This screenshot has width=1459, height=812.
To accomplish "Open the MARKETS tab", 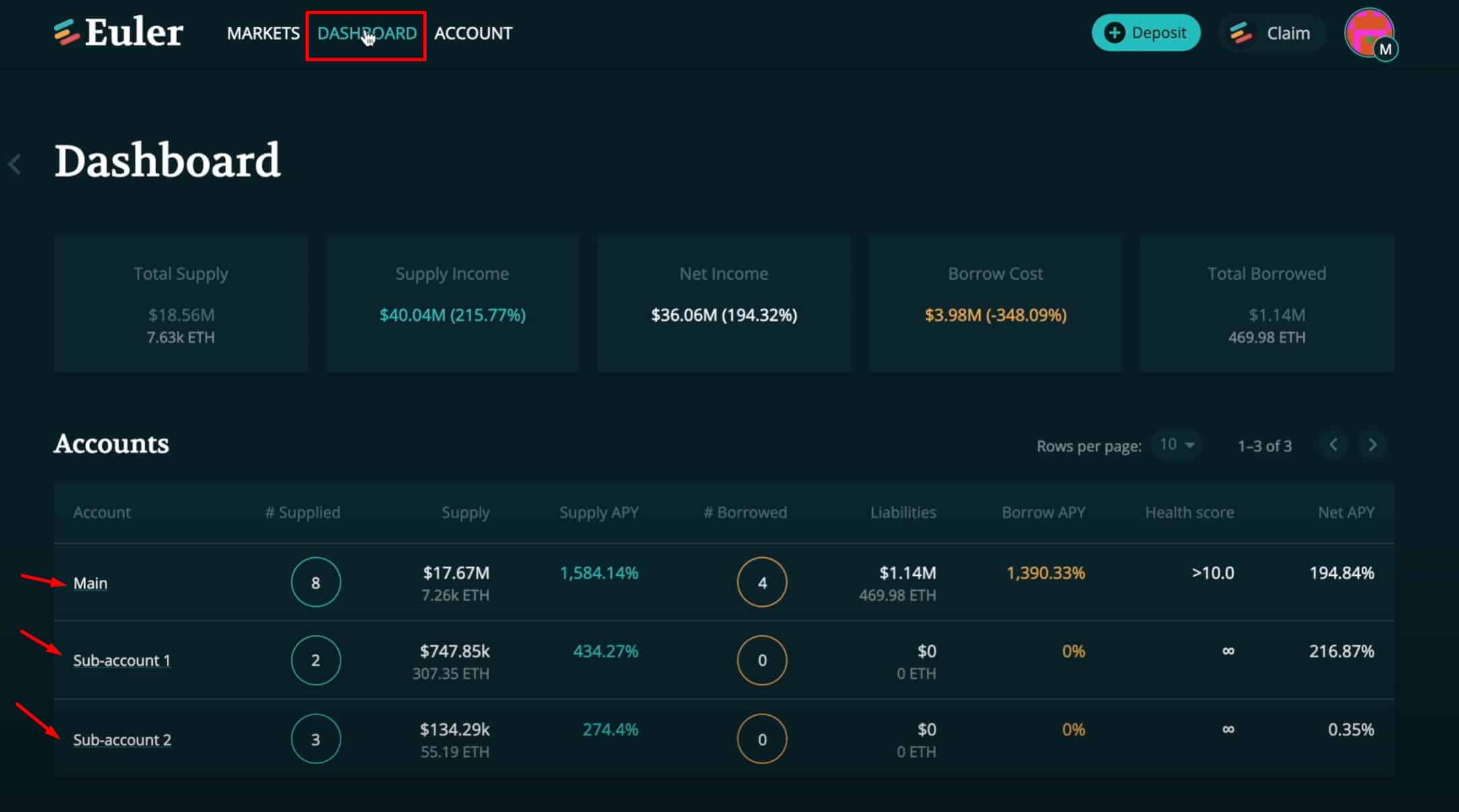I will point(263,33).
